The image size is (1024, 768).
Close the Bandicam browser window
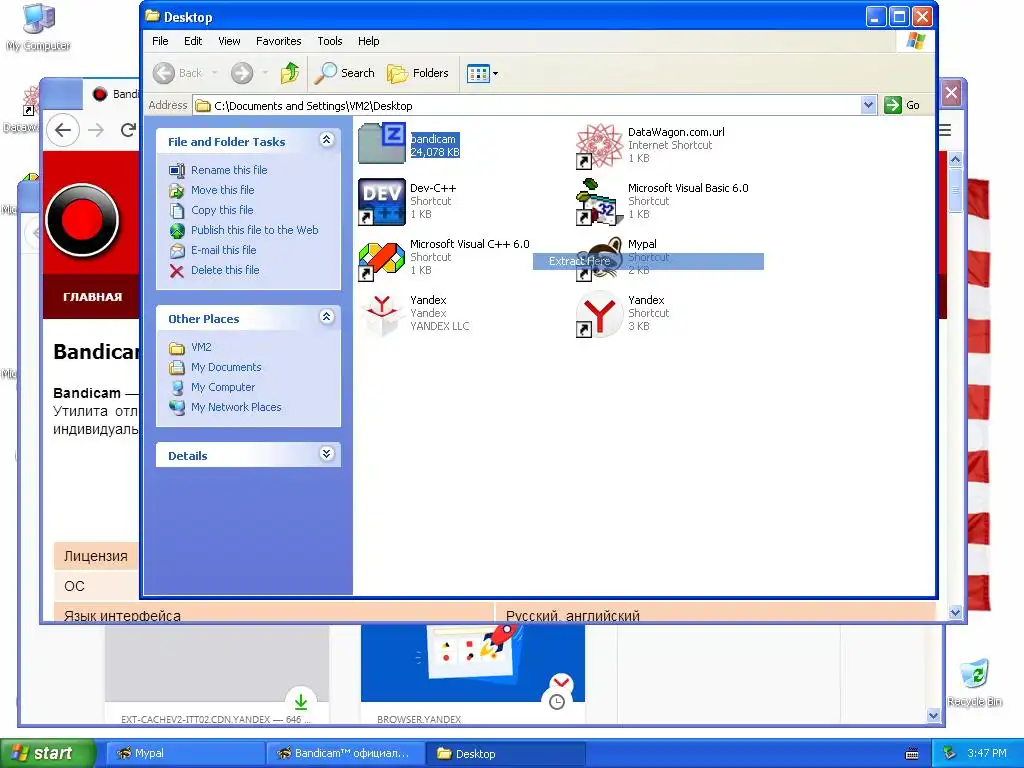[x=952, y=93]
